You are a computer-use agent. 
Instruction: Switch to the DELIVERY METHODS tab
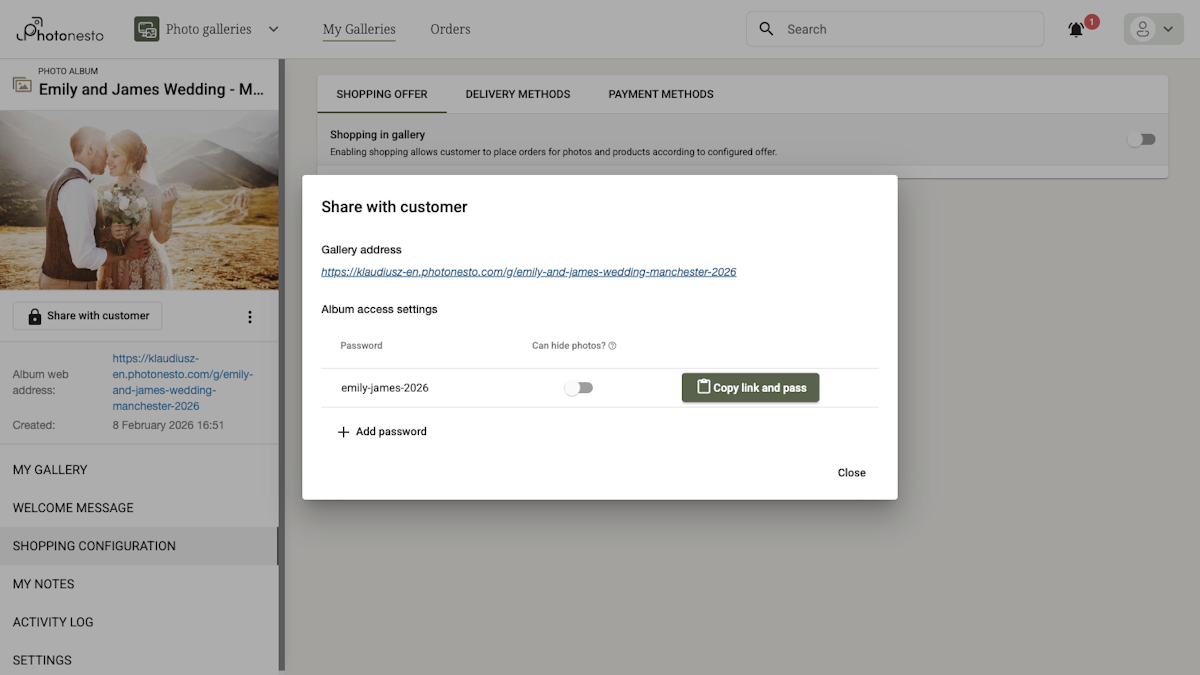point(517,94)
